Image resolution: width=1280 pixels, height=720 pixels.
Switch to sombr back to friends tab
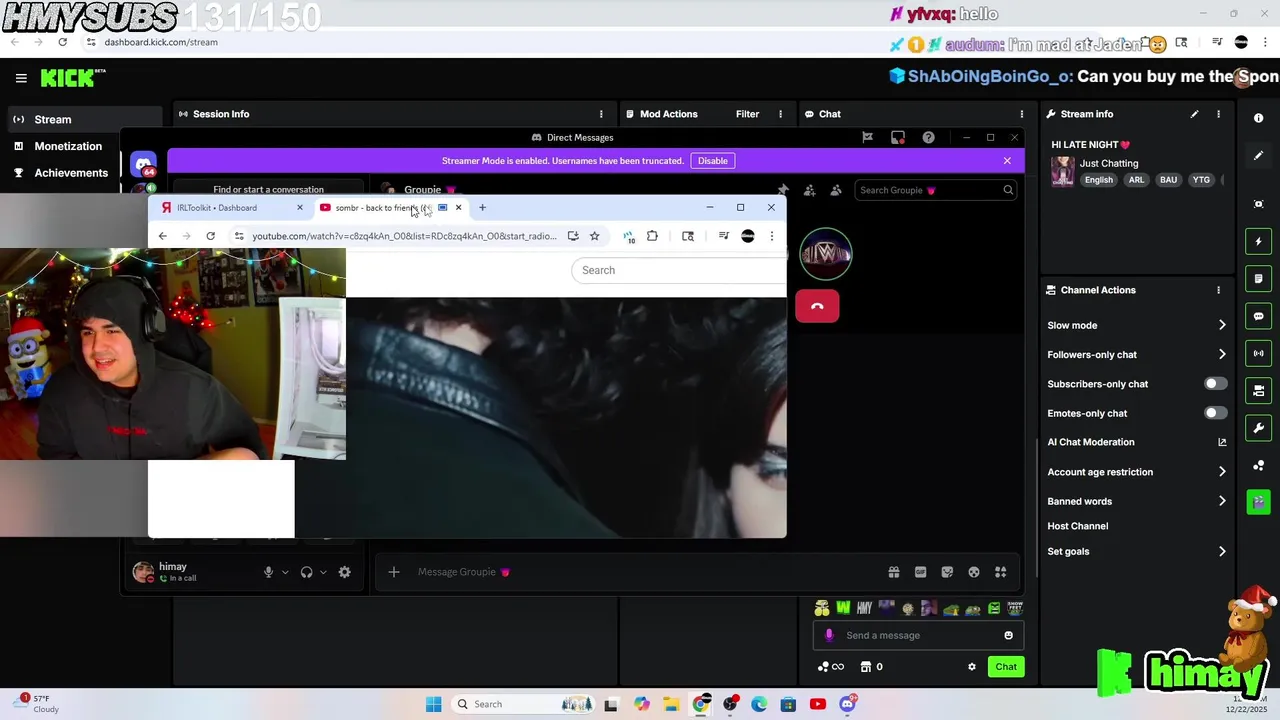tap(390, 208)
